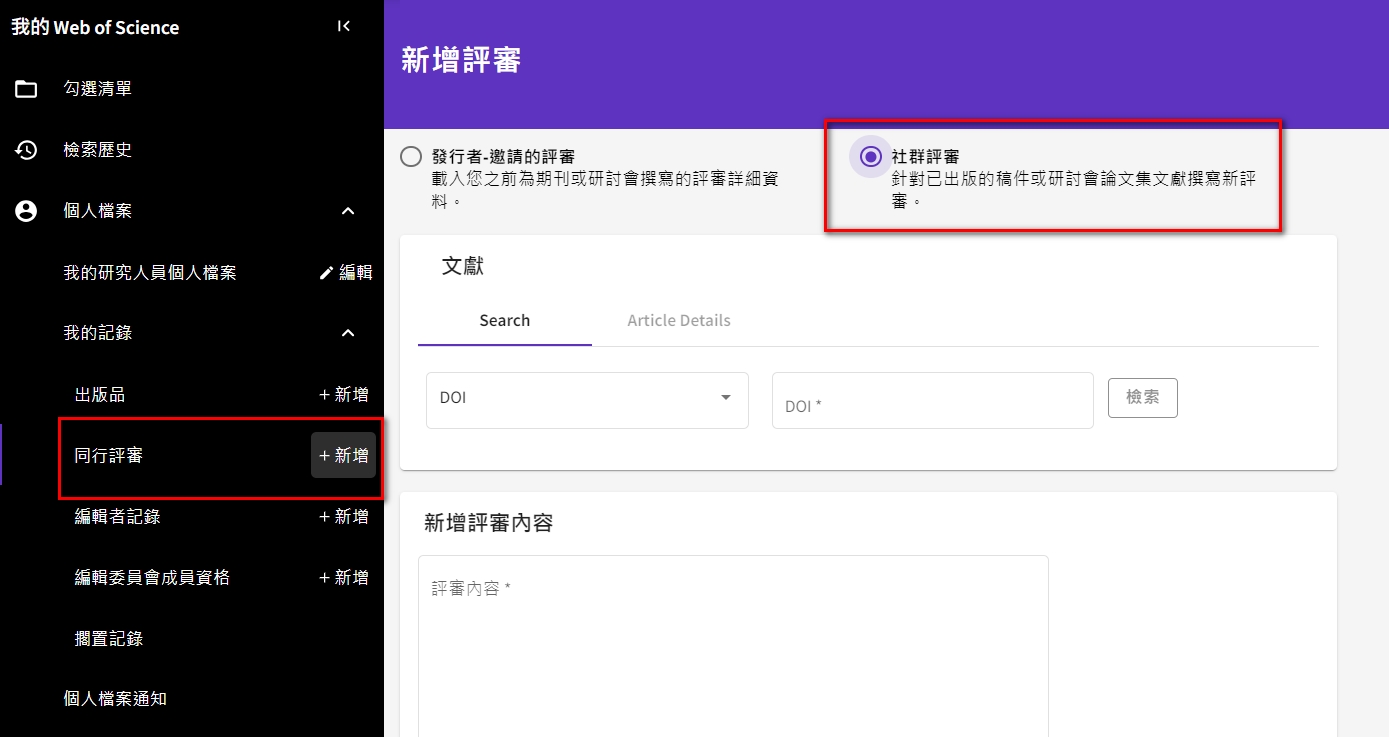Viewport: 1389px width, 737px height.
Task: Open 編輯委員會成員資格 in the sidebar
Action: point(152,577)
